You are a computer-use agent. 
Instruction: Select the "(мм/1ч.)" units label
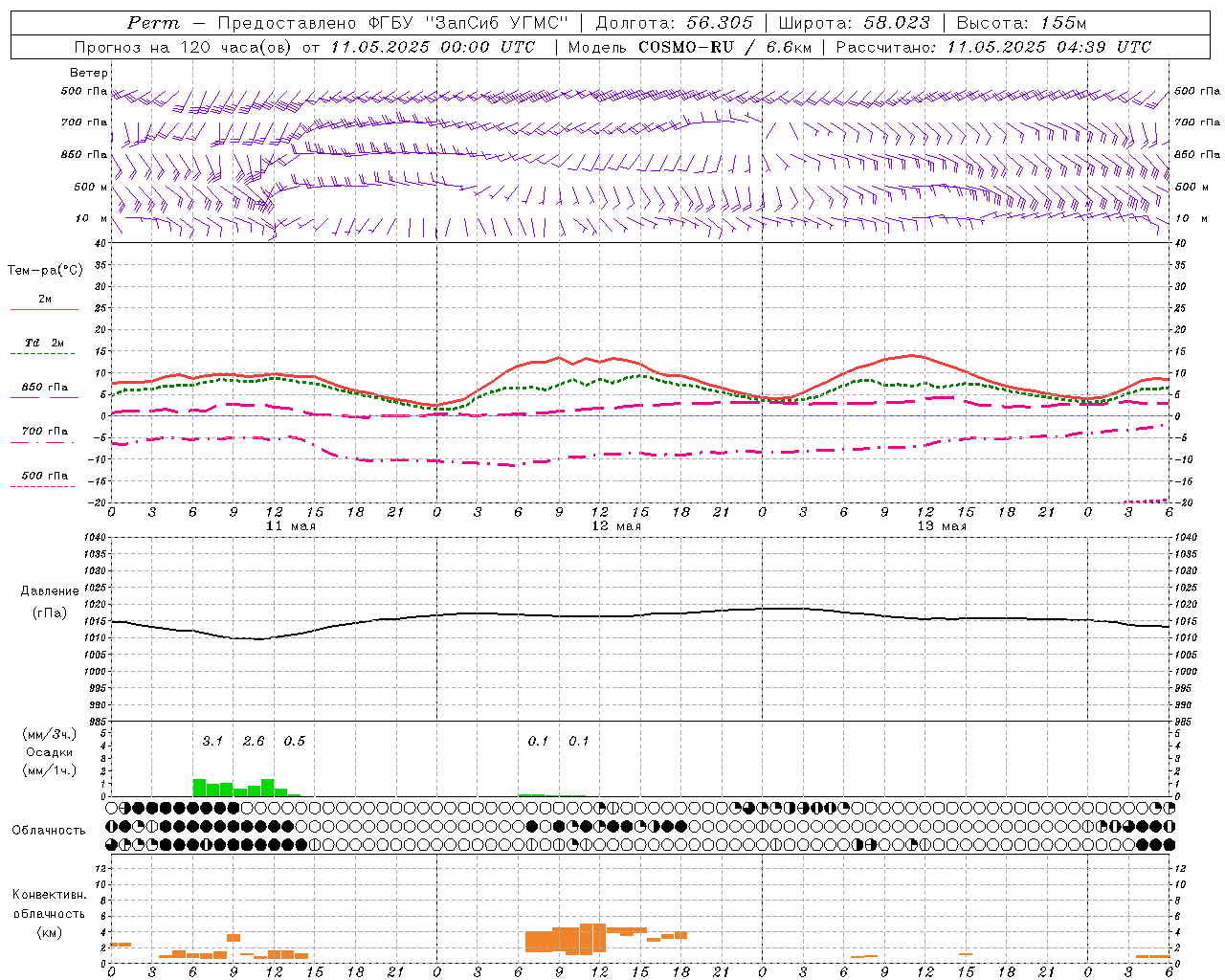pyautogui.click(x=49, y=770)
